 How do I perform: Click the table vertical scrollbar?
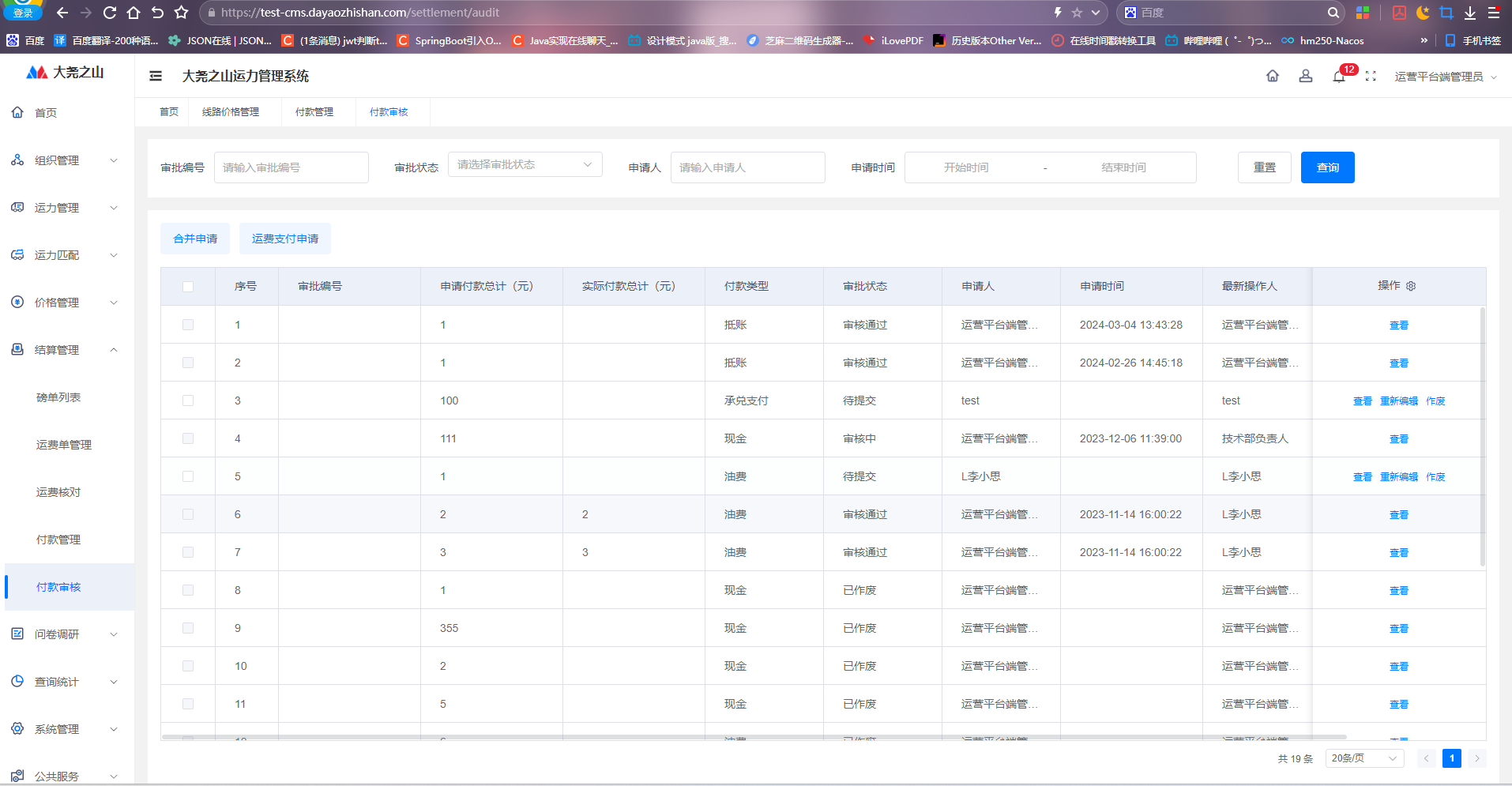point(1482,437)
